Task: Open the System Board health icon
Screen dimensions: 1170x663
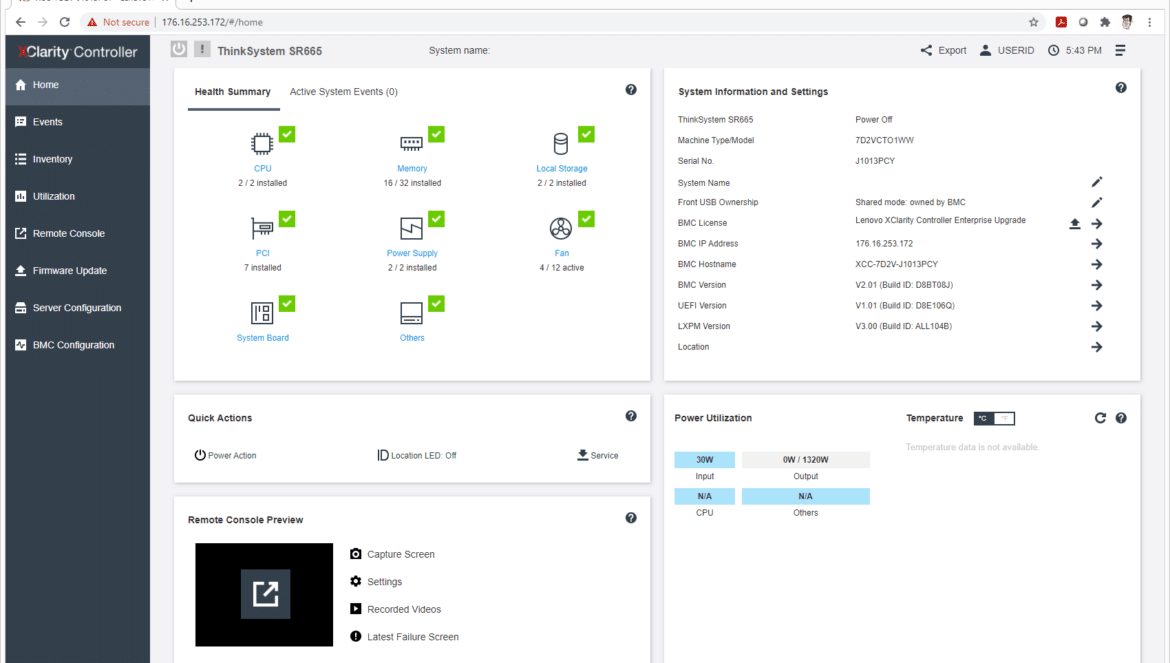Action: tap(262, 312)
